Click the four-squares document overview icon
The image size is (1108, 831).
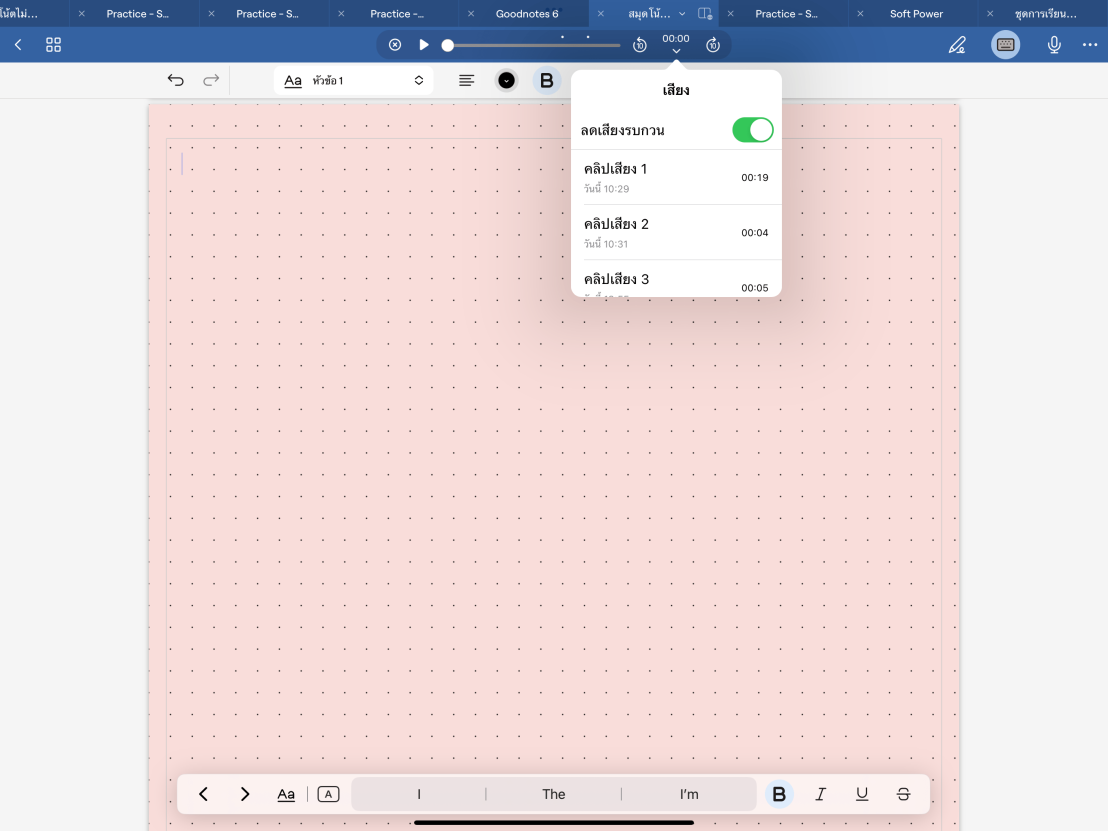pos(53,44)
